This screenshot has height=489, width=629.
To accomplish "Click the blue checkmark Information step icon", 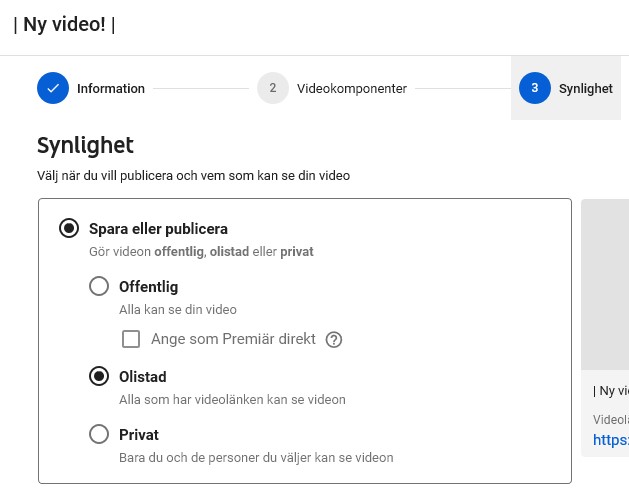I will pos(53,88).
